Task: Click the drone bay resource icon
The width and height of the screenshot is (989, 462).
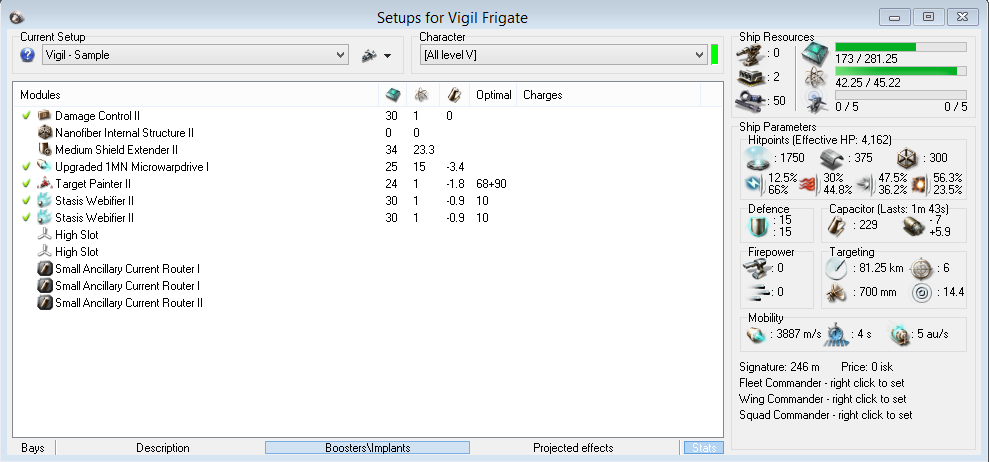Action: [x=816, y=100]
